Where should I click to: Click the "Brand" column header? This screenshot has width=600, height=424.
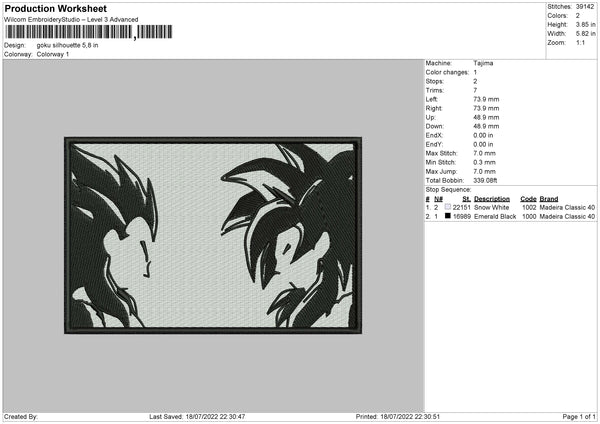(x=549, y=199)
